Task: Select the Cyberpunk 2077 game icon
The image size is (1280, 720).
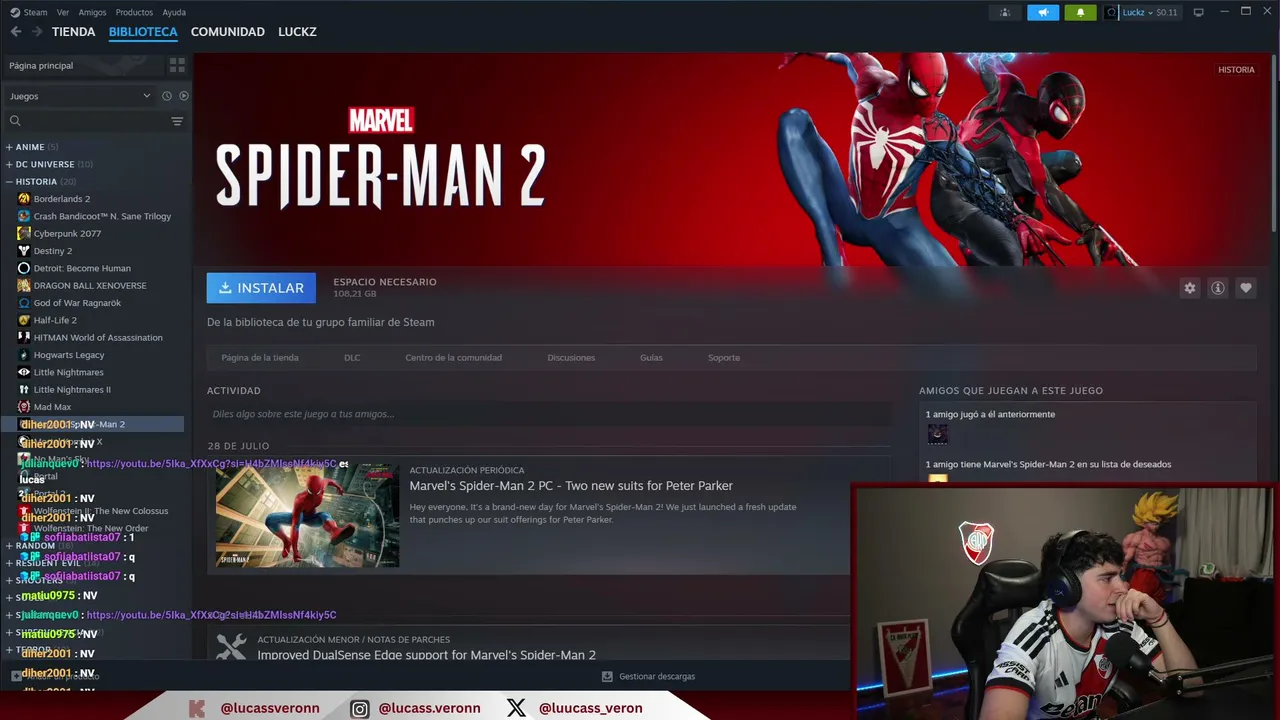Action: (24, 233)
